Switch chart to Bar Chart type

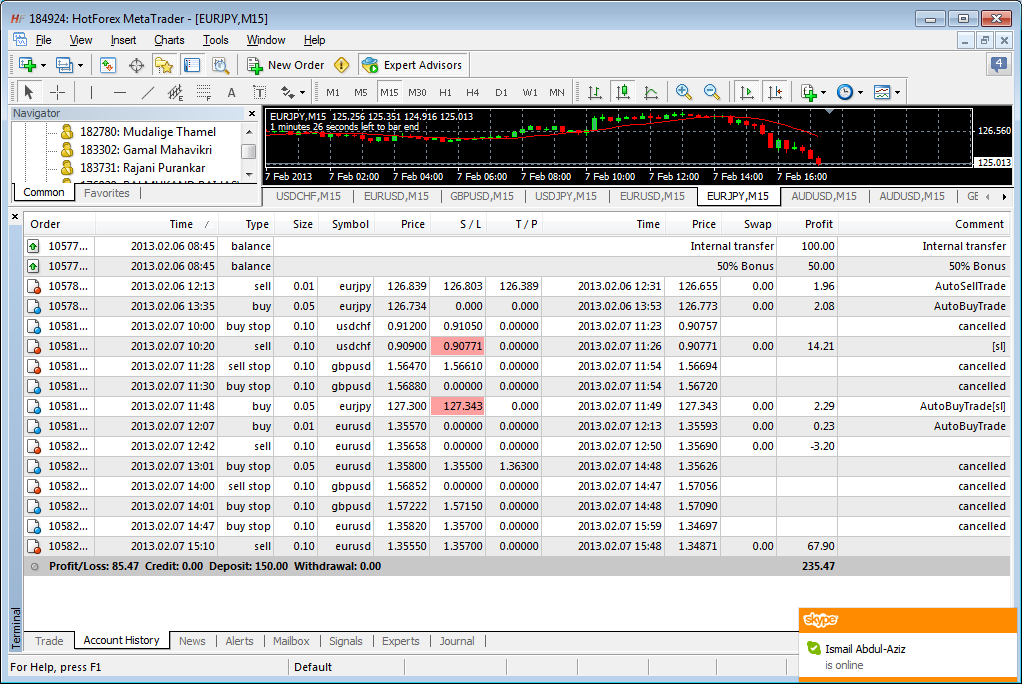pos(594,92)
